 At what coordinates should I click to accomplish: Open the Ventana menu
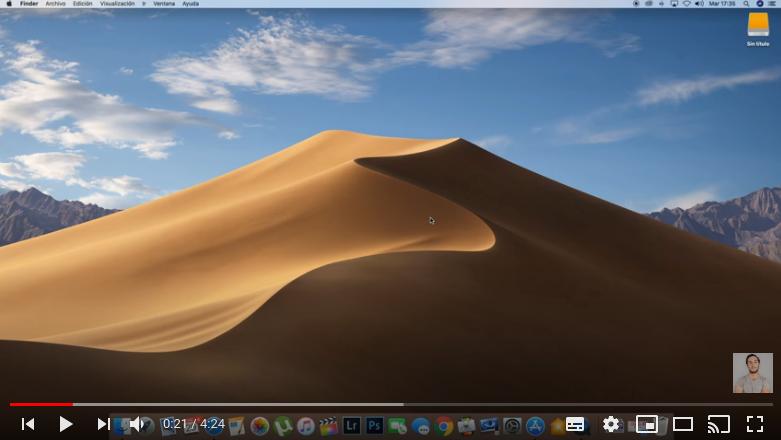pos(164,3)
